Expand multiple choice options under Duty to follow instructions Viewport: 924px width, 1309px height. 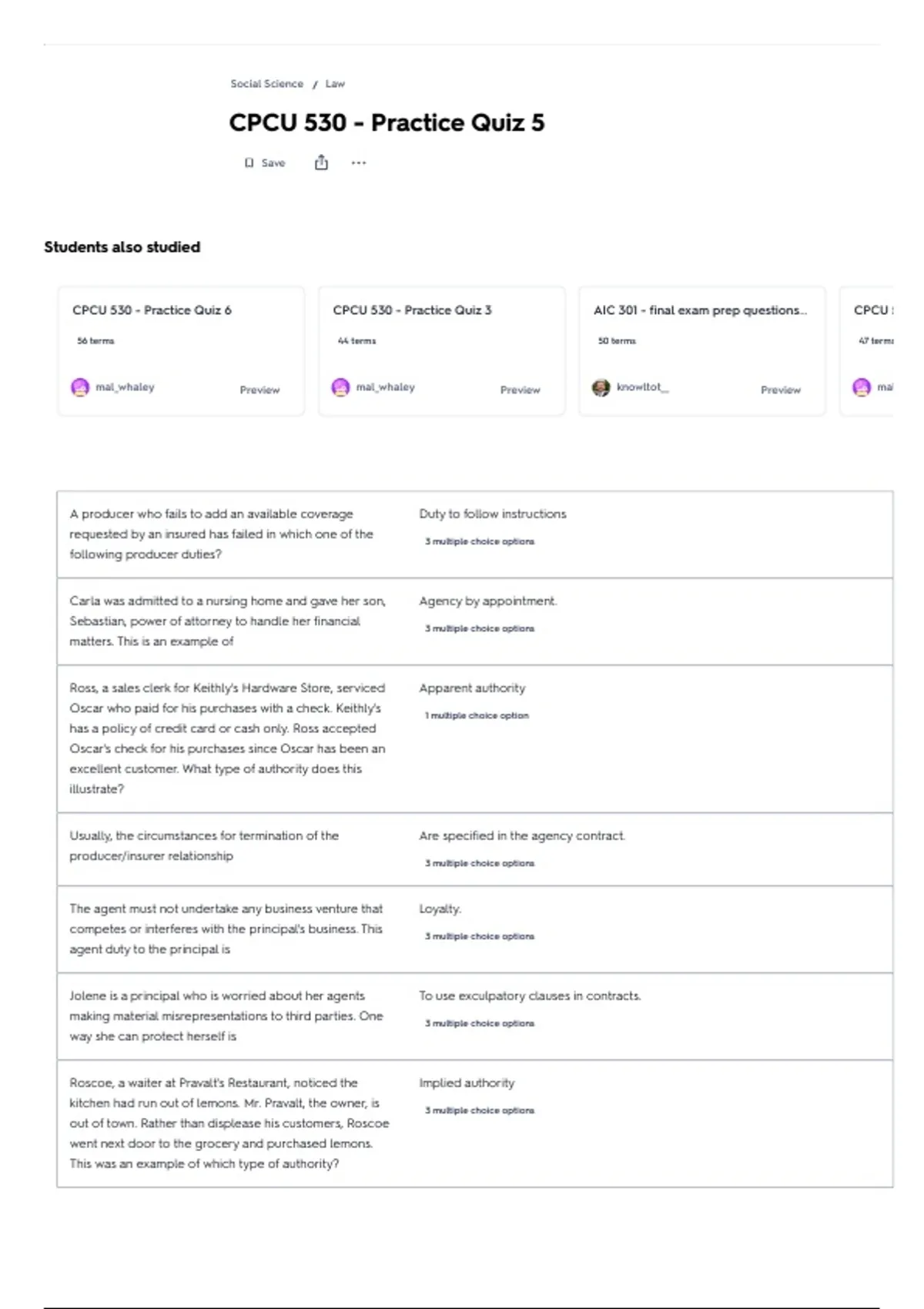(x=479, y=542)
